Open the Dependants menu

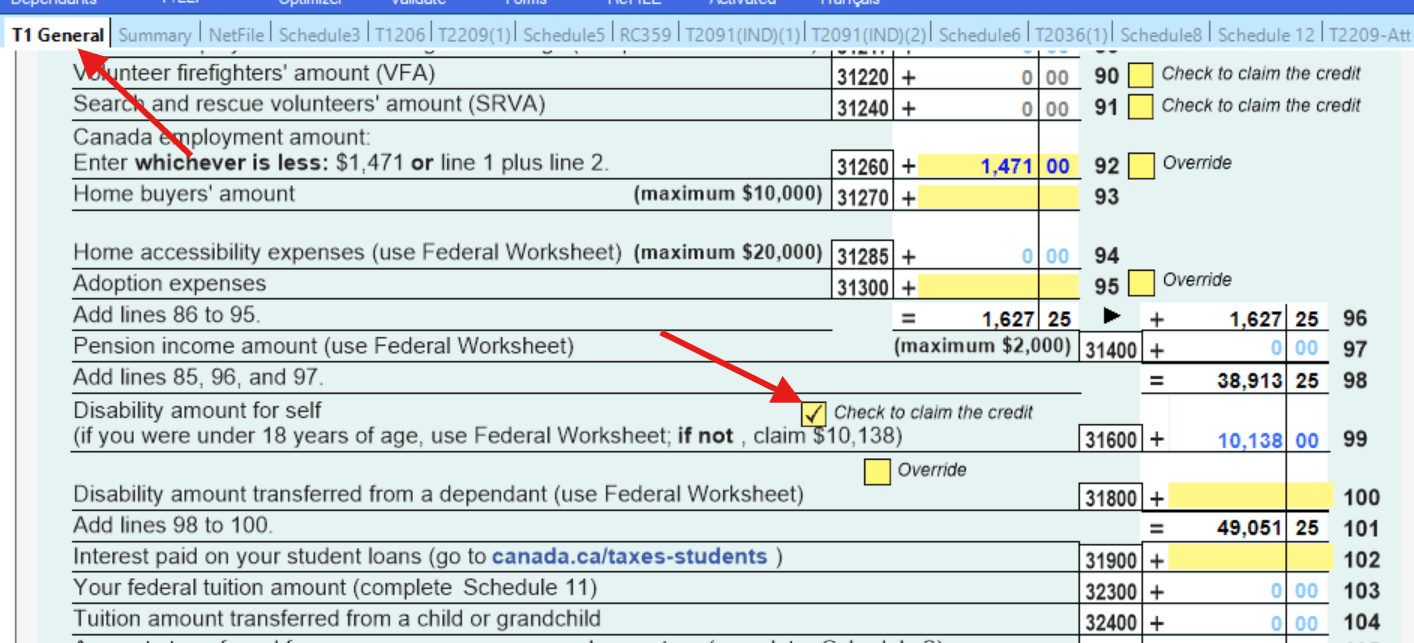[55, 3]
